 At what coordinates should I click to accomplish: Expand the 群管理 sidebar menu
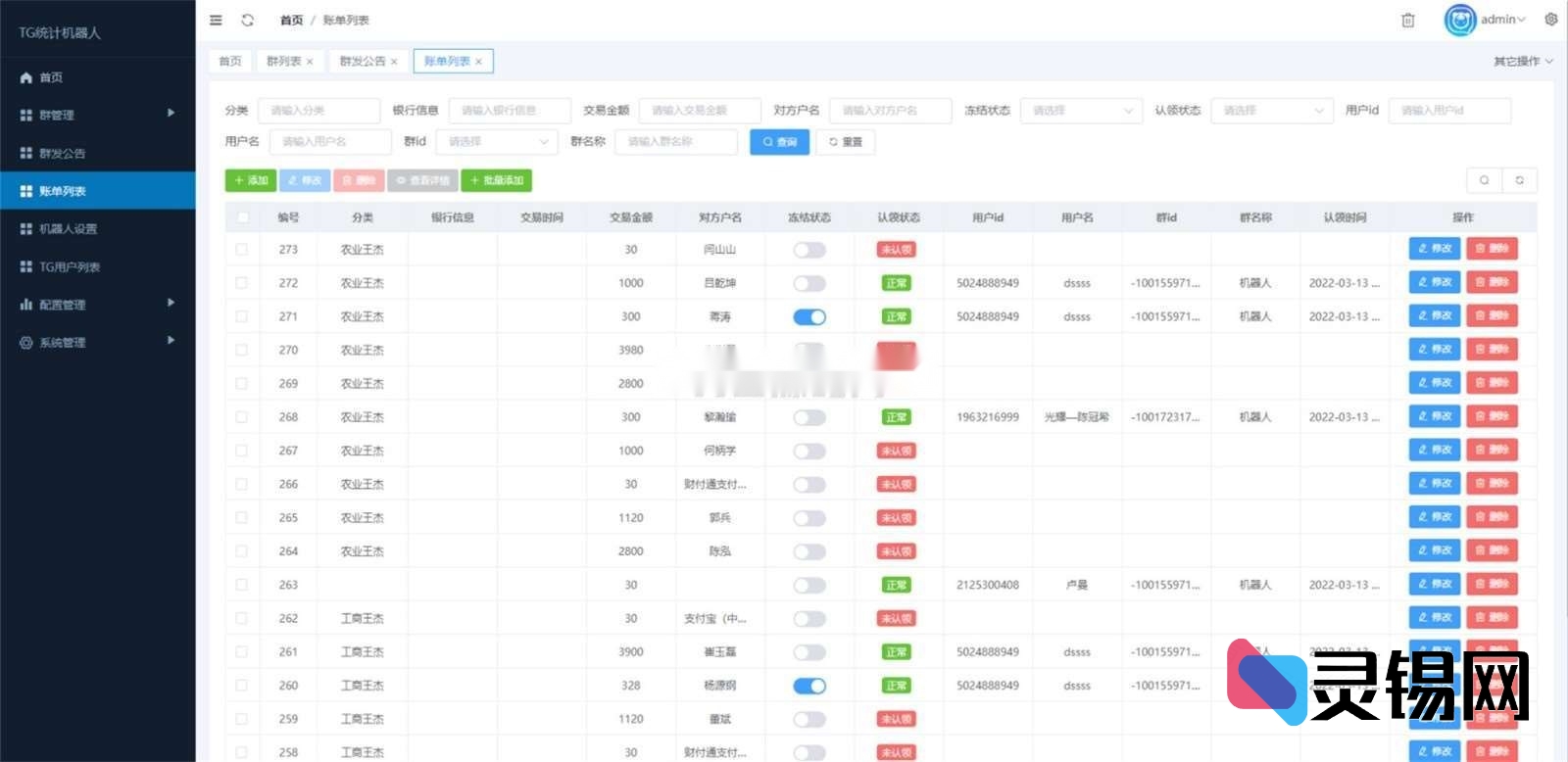pyautogui.click(x=98, y=115)
